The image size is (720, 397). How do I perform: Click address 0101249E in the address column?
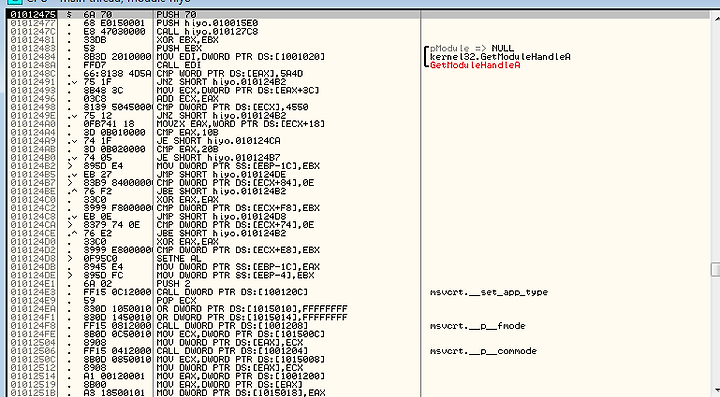pos(33,116)
